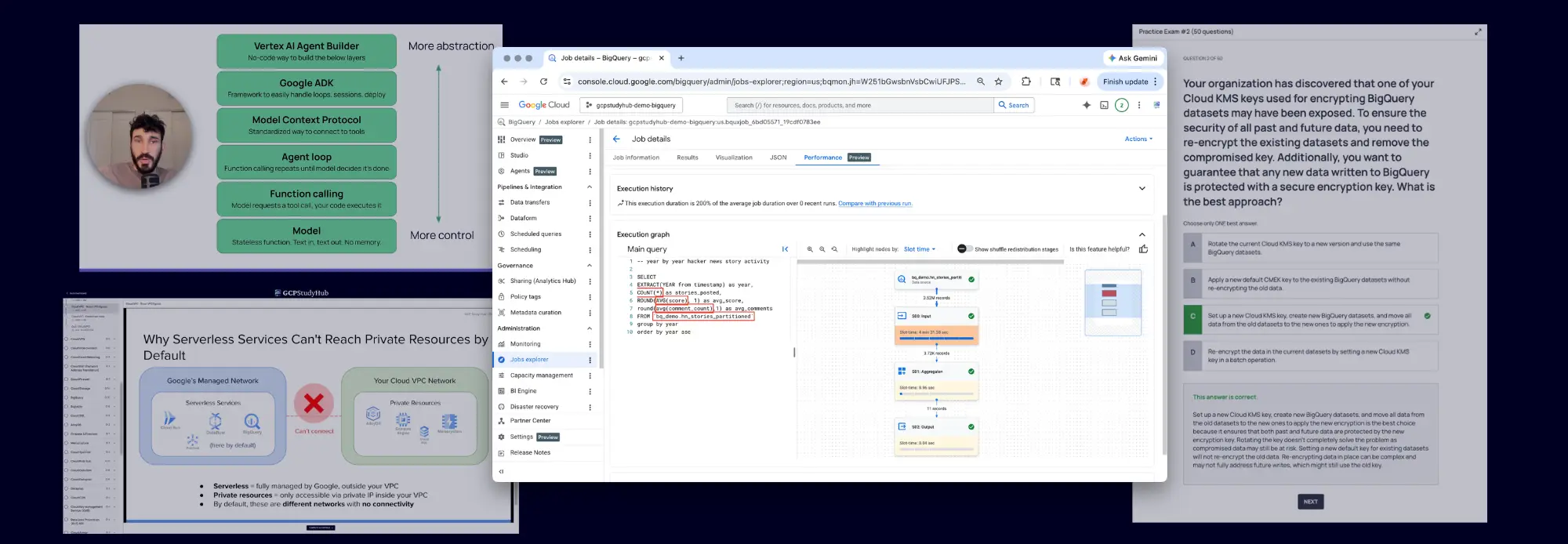Screen dimensions: 1568x544
Task: Close the Job details browser tab
Action: coord(662,58)
